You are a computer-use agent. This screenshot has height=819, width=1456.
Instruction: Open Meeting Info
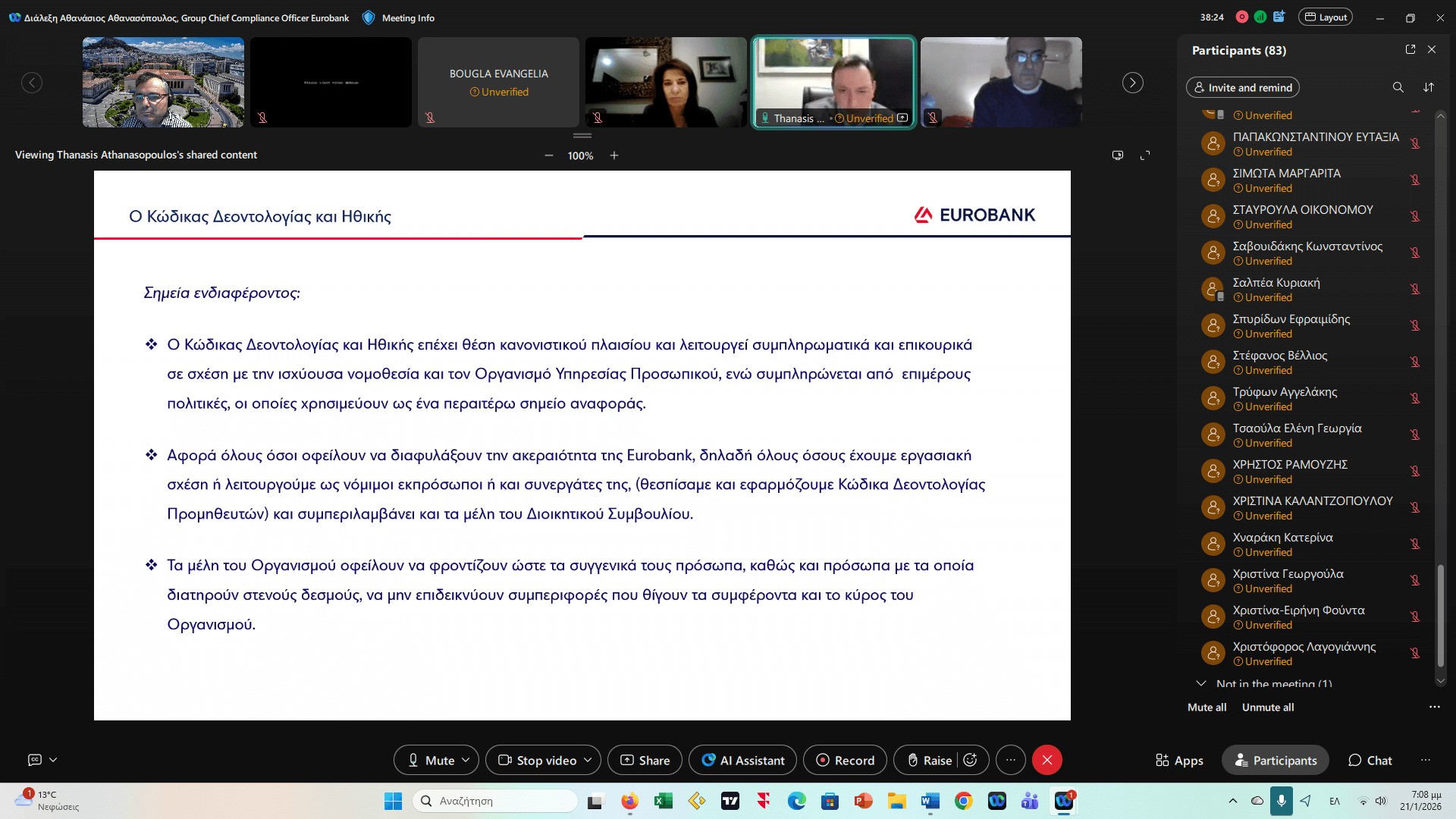point(399,17)
